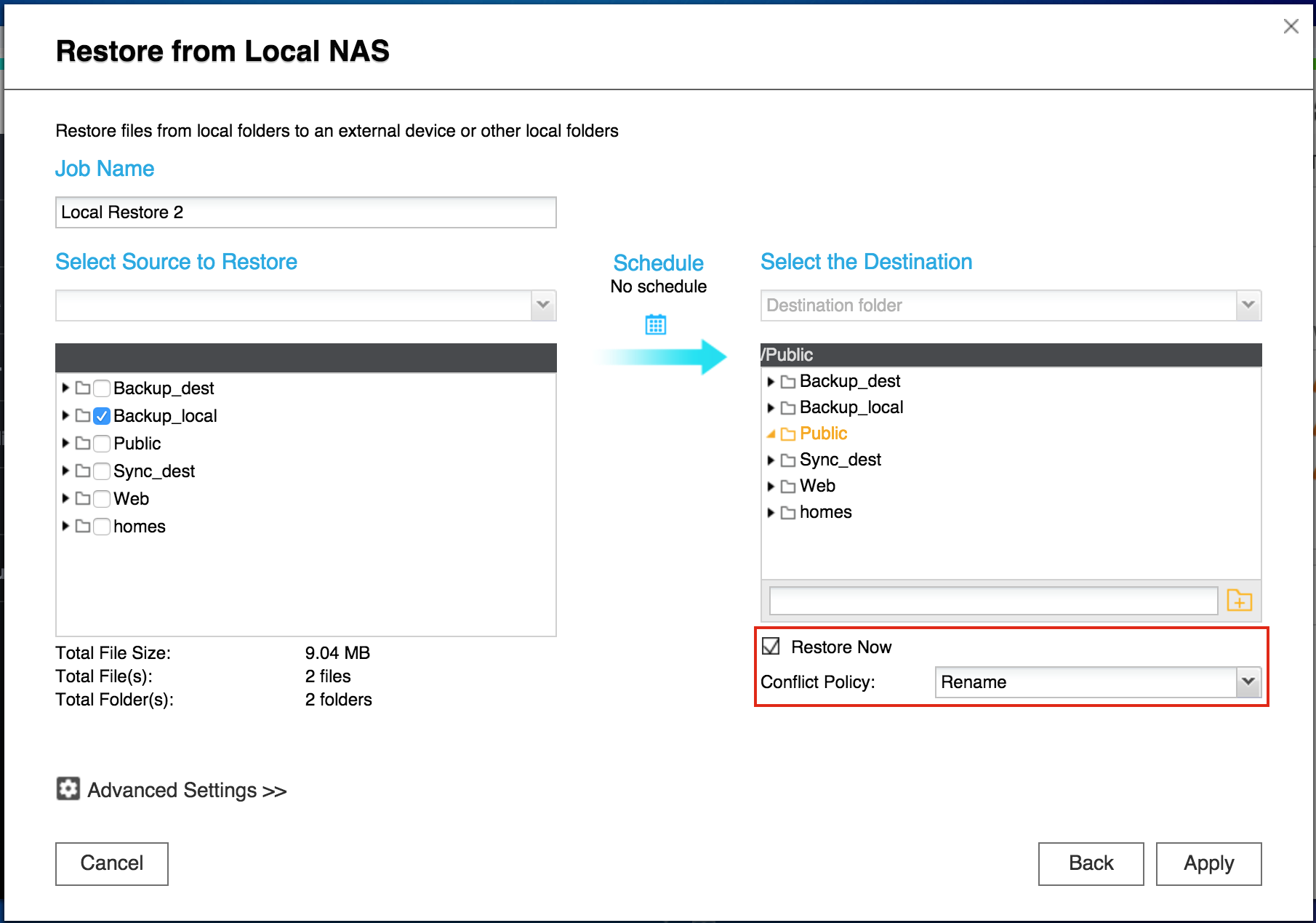The width and height of the screenshot is (1316, 923).
Task: Click the Advanced Settings gear icon
Action: [68, 788]
